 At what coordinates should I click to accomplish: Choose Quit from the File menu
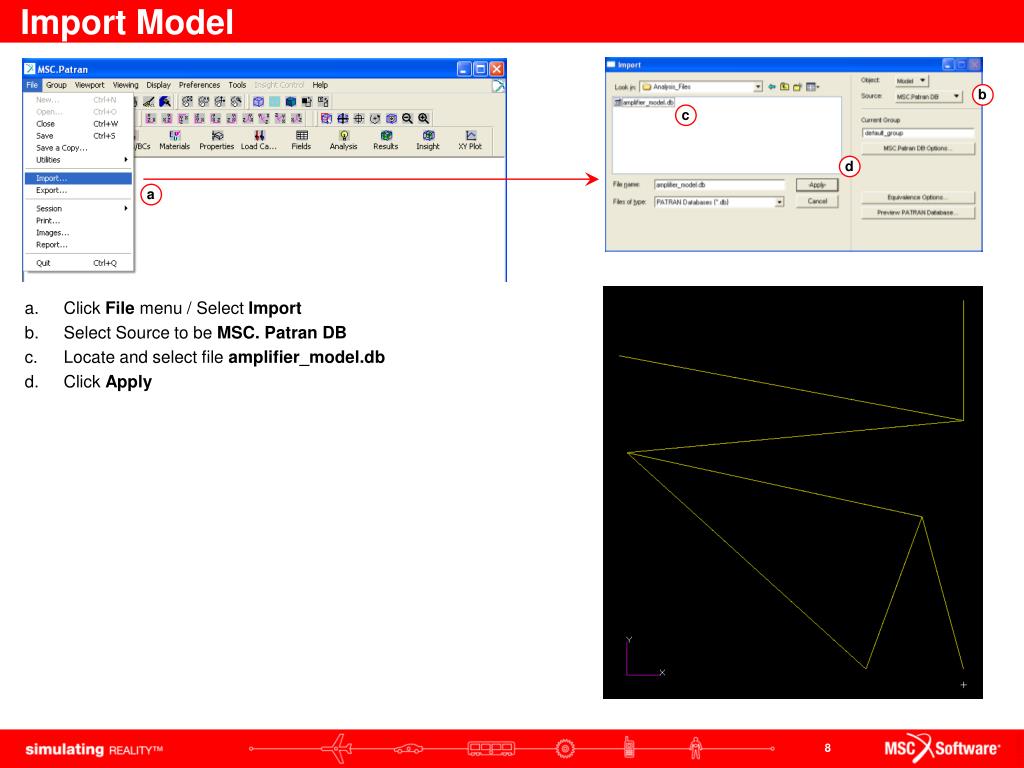78,263
